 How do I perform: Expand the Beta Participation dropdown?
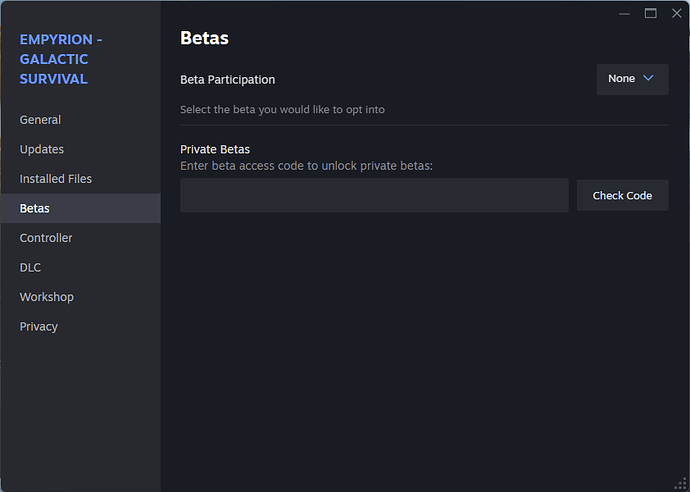(x=632, y=79)
